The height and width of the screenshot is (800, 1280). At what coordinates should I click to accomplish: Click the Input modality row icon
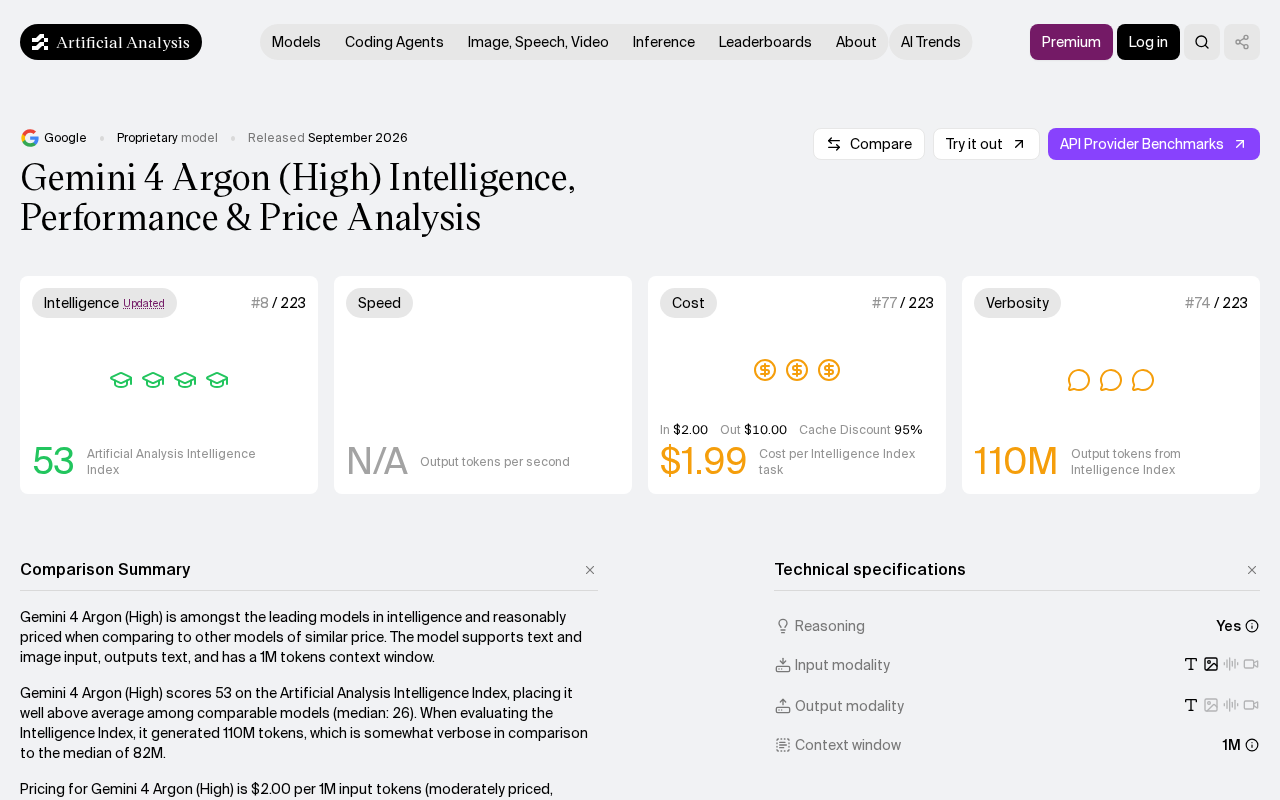pyautogui.click(x=783, y=665)
